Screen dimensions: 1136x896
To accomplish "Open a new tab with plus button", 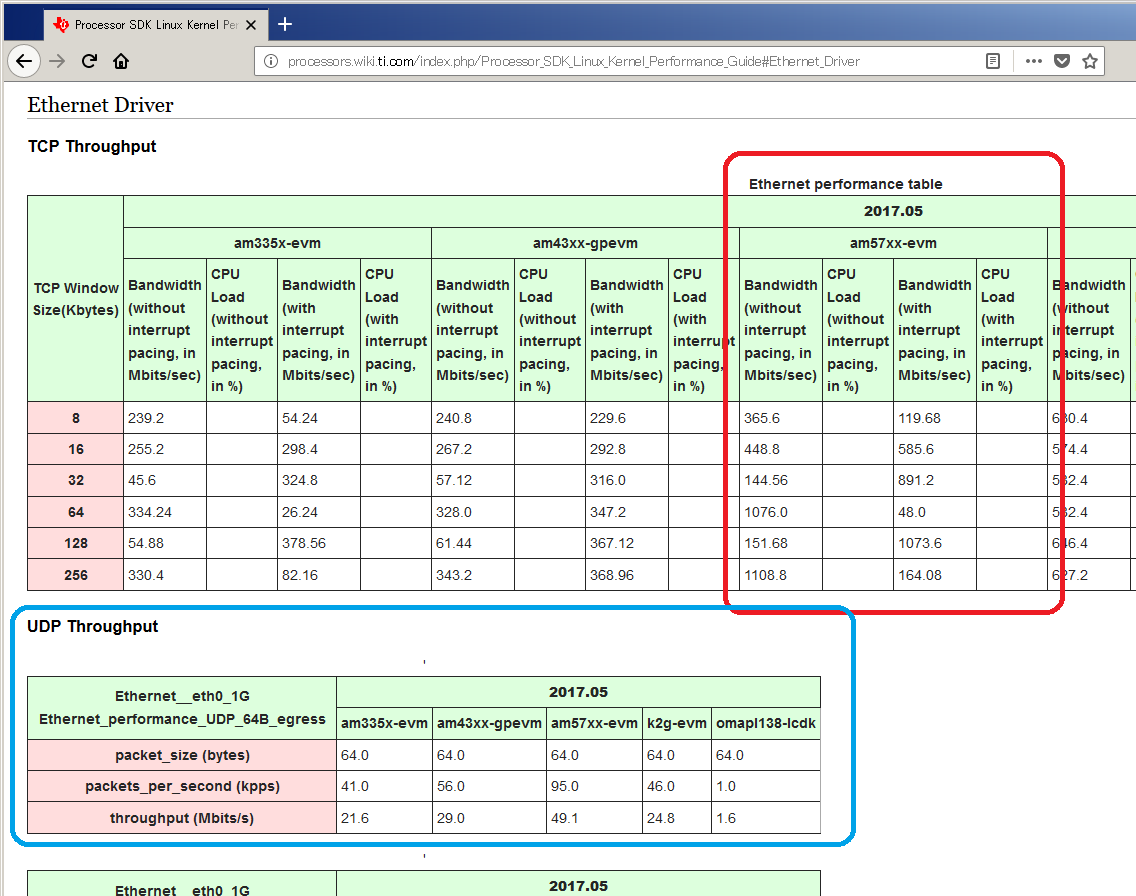I will pos(285,25).
